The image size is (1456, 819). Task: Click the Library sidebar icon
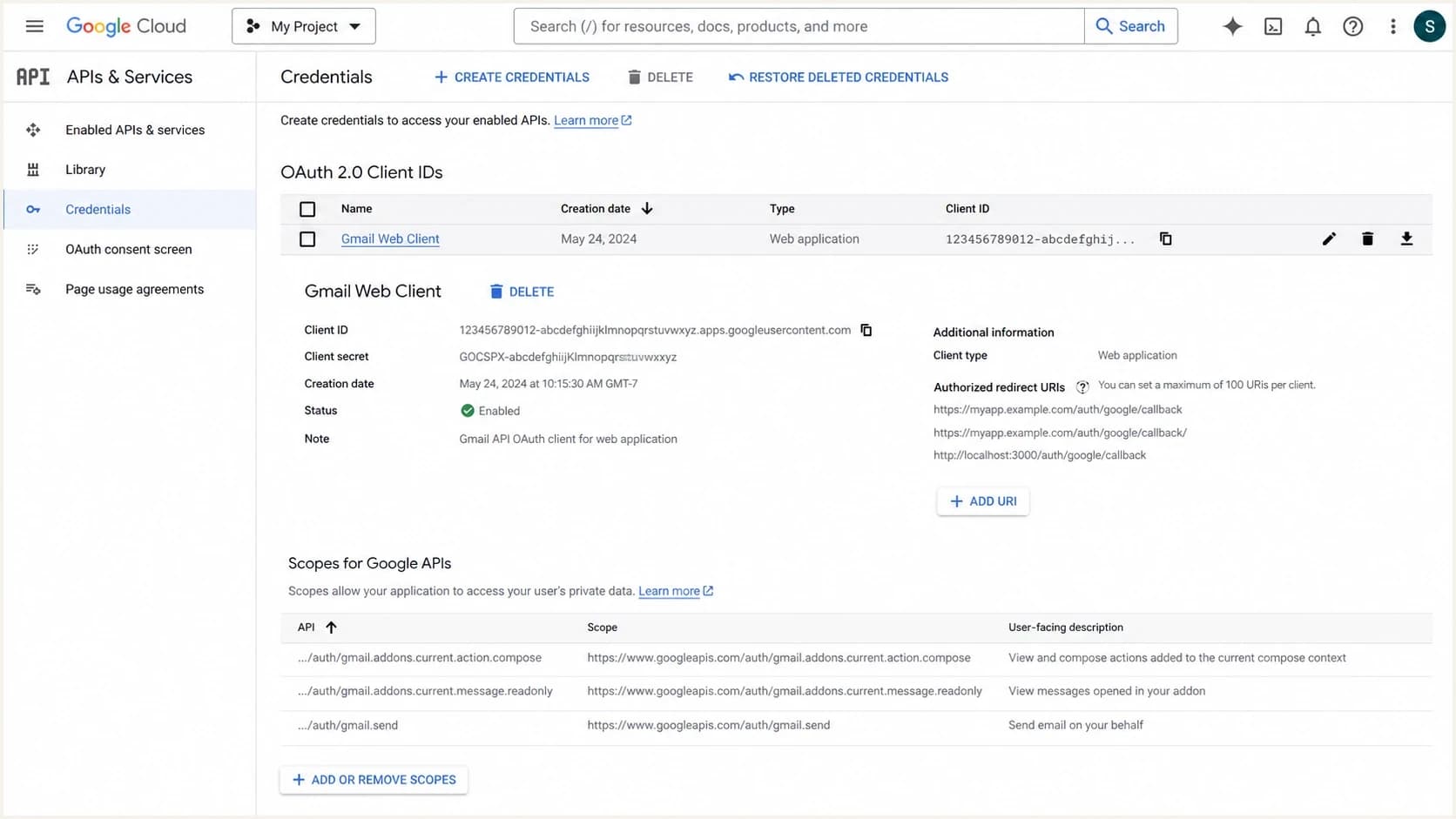pyautogui.click(x=33, y=170)
